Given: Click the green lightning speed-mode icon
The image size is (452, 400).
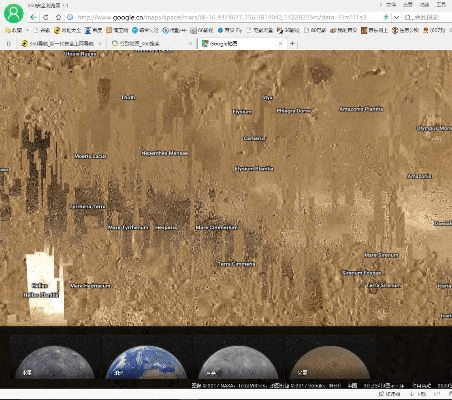Looking at the screenshot, I should click(386, 17).
